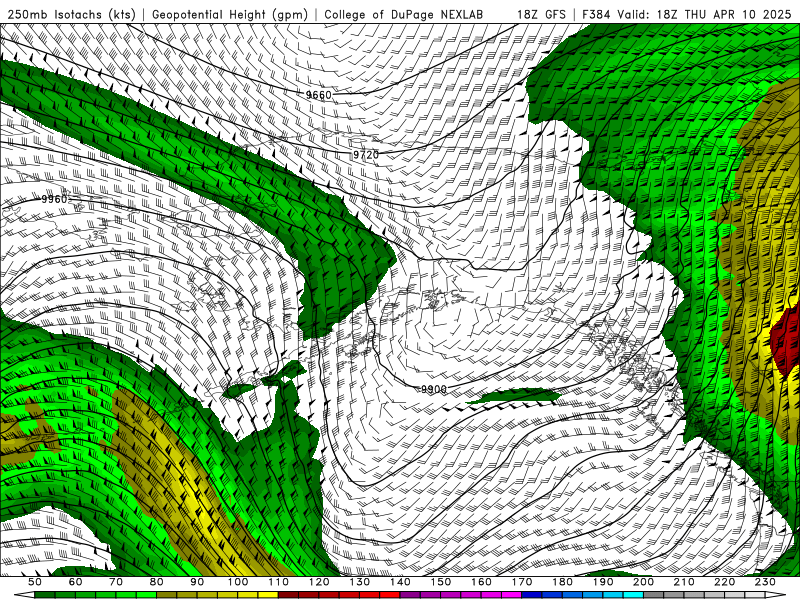Viewport: 800px width, 600px height.
Task: Click the 90 value on the color scale
Action: (x=197, y=582)
